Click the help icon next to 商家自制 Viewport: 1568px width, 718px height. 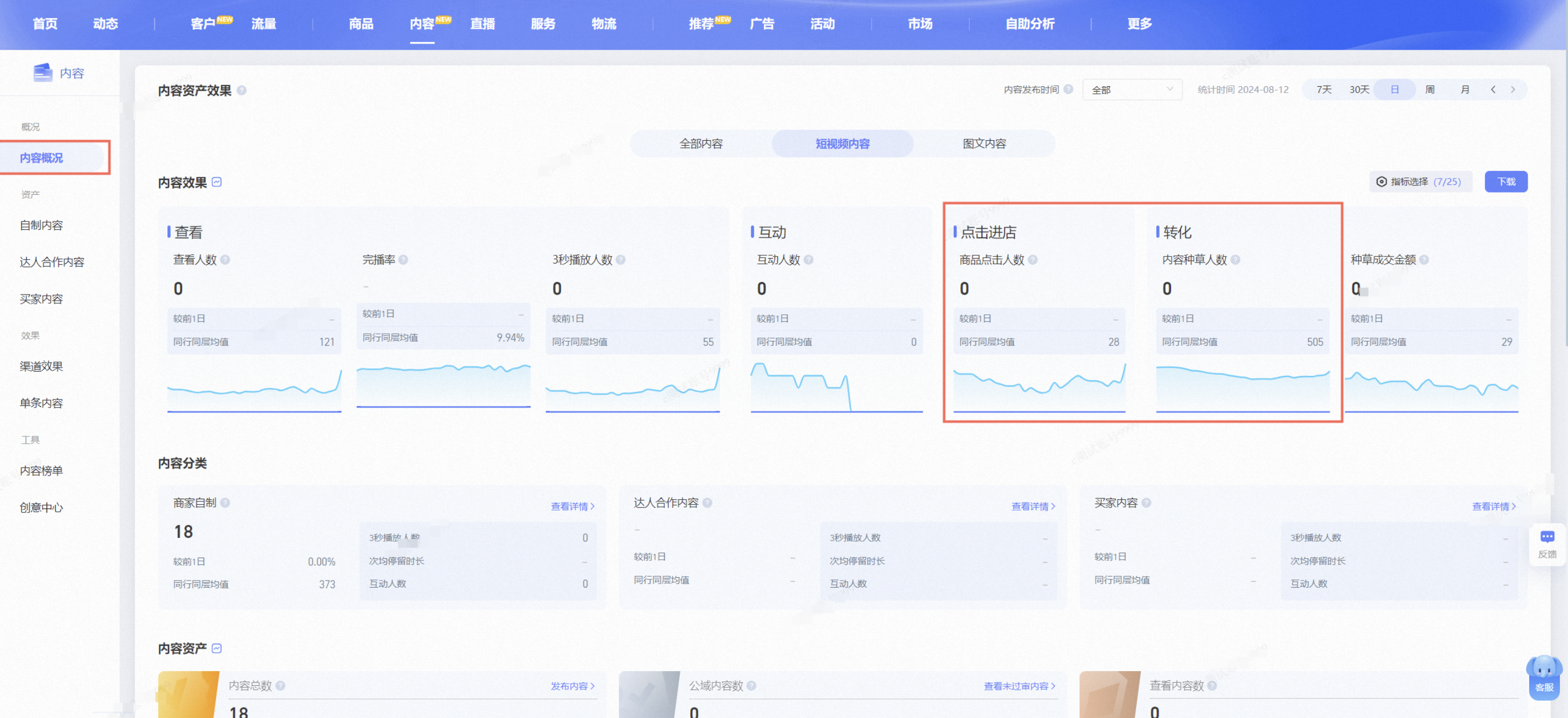click(x=225, y=502)
